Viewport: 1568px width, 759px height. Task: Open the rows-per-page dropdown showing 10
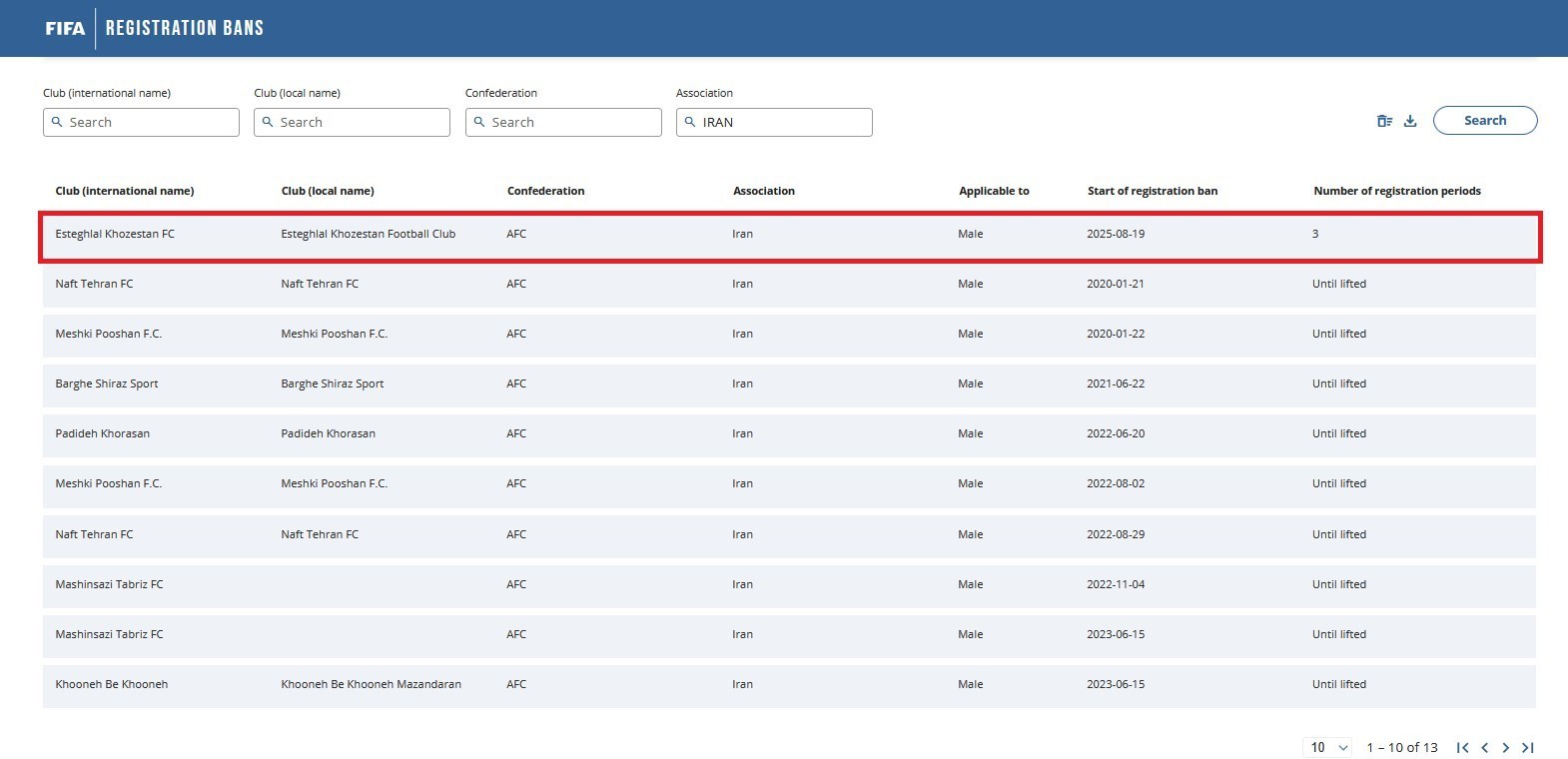1327,747
